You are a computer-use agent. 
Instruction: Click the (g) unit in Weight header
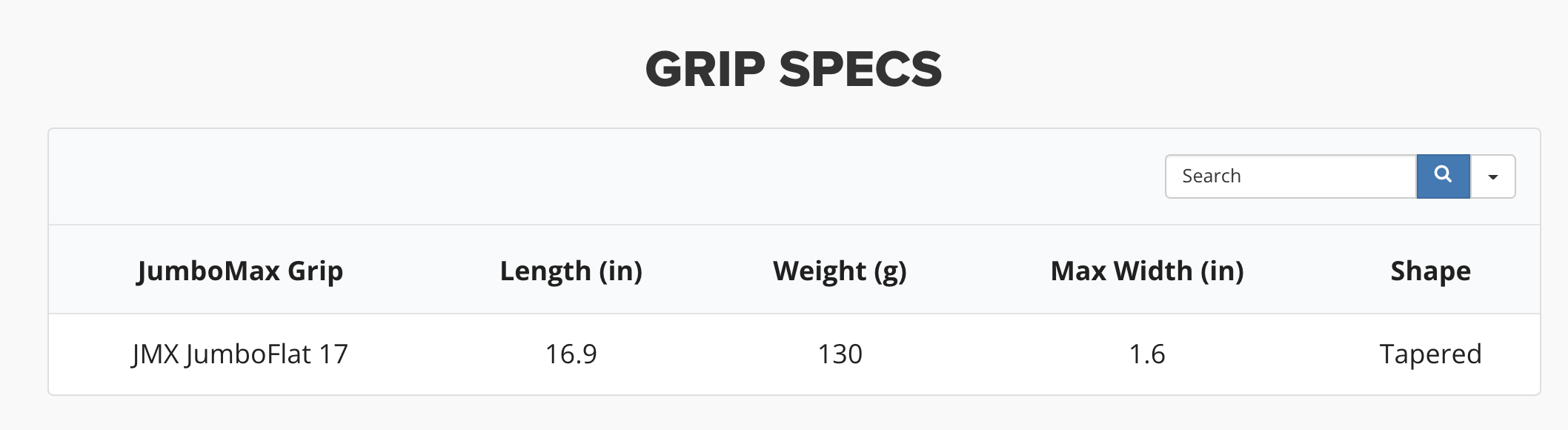[890, 272]
